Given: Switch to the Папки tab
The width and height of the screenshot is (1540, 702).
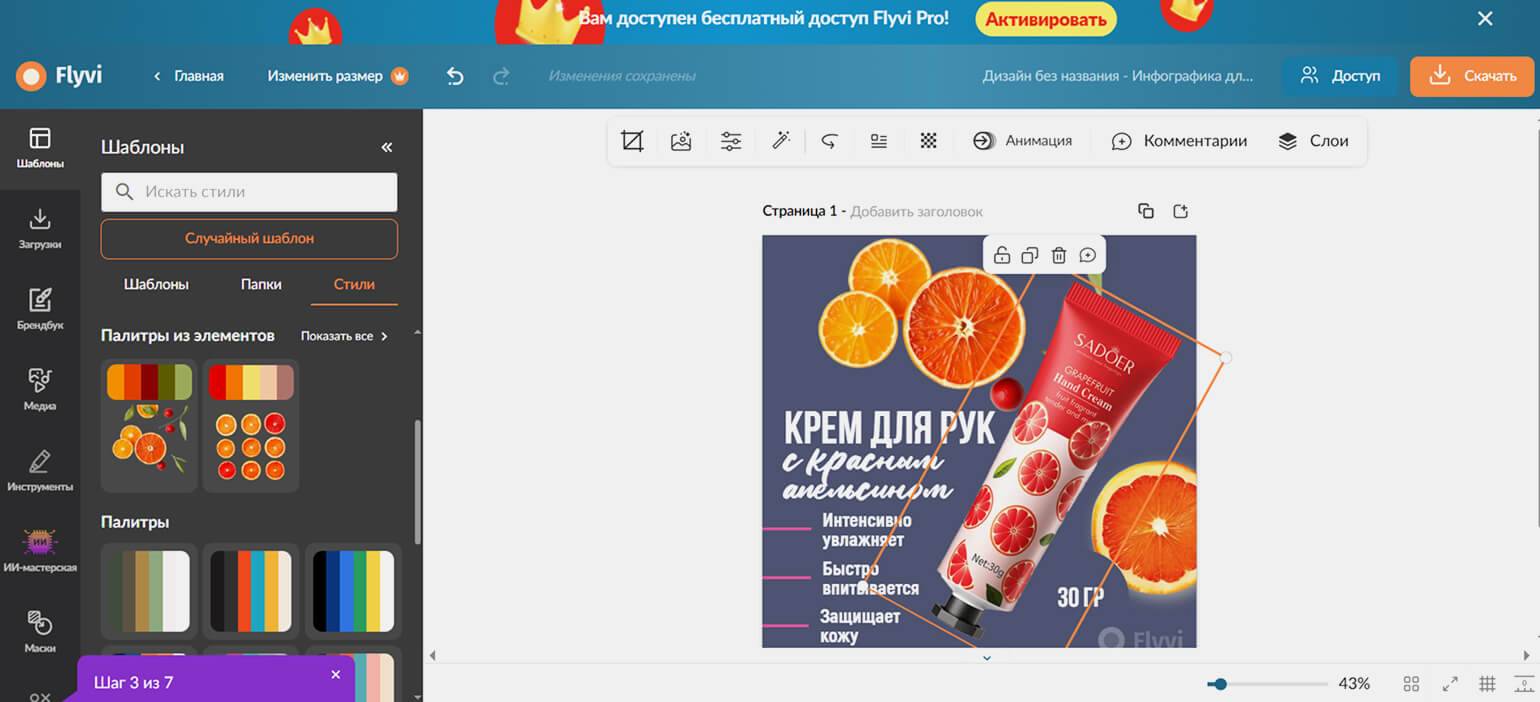Looking at the screenshot, I should click(x=261, y=284).
